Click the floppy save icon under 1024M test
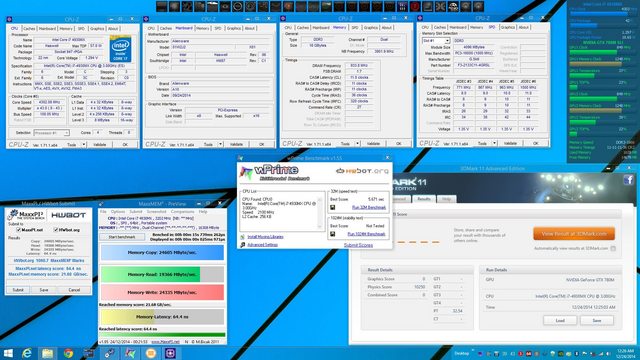This screenshot has height=360, width=640. tap(333, 234)
